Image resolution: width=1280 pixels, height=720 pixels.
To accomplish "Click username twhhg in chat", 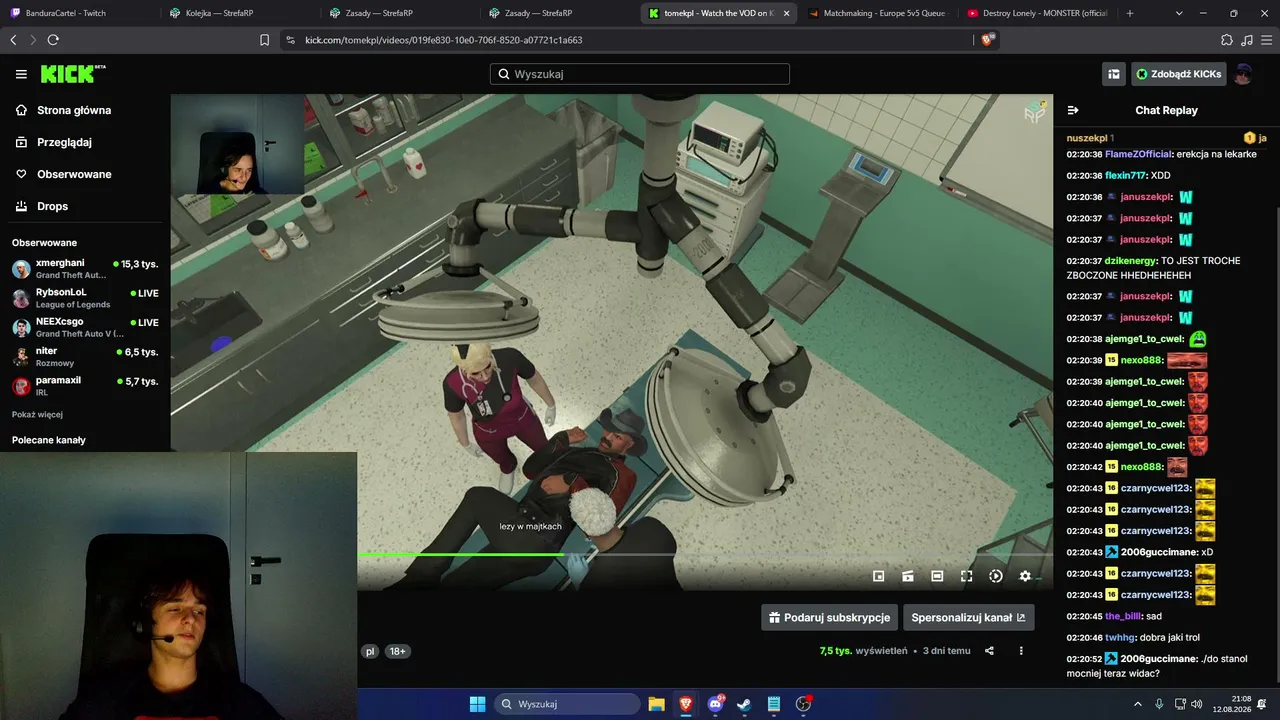I will pyautogui.click(x=1120, y=637).
